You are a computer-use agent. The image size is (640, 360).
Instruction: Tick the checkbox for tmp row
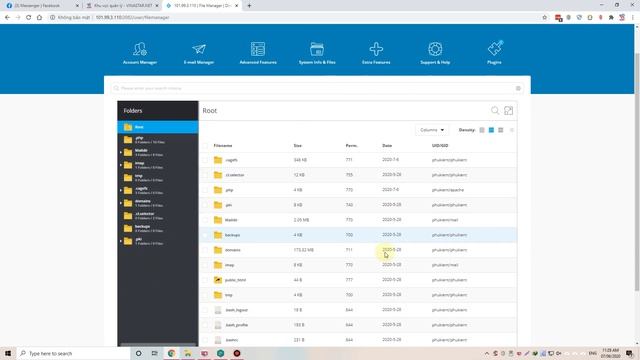[205, 295]
